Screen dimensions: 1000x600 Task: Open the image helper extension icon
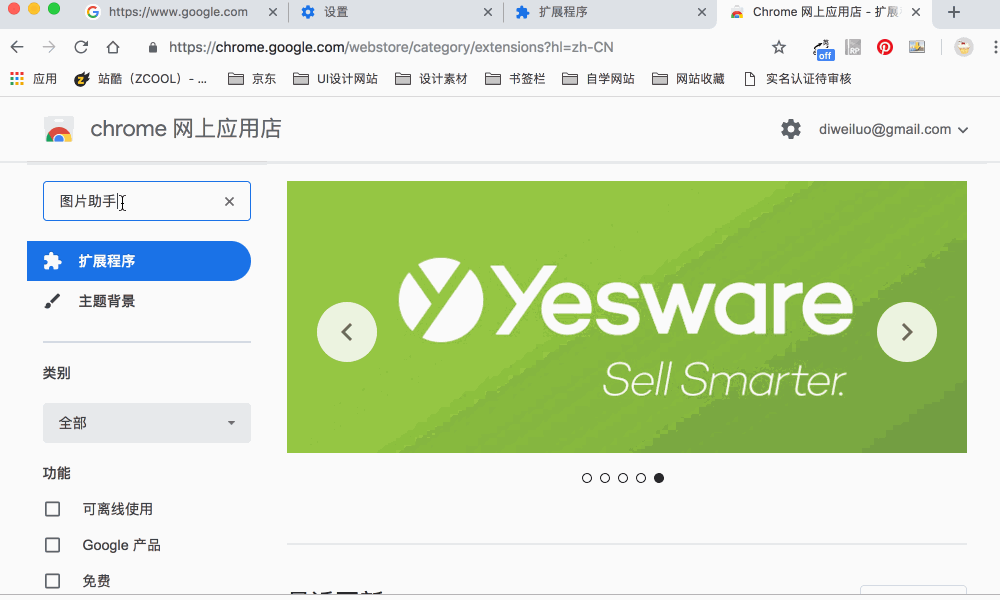(x=917, y=47)
